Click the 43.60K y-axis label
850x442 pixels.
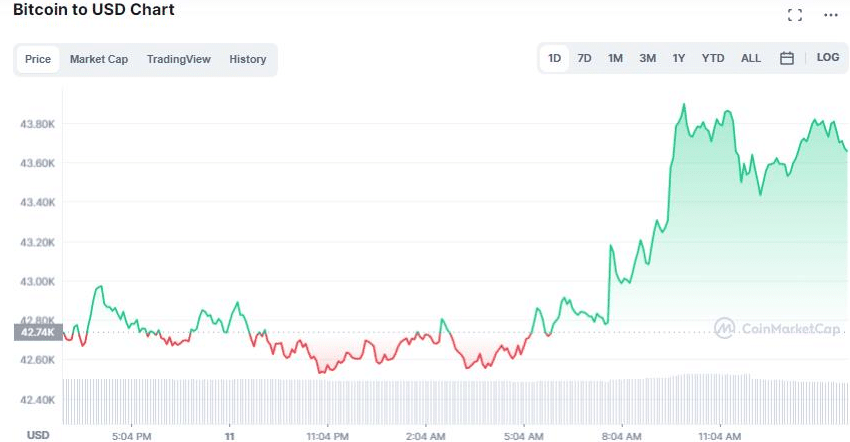(37, 163)
